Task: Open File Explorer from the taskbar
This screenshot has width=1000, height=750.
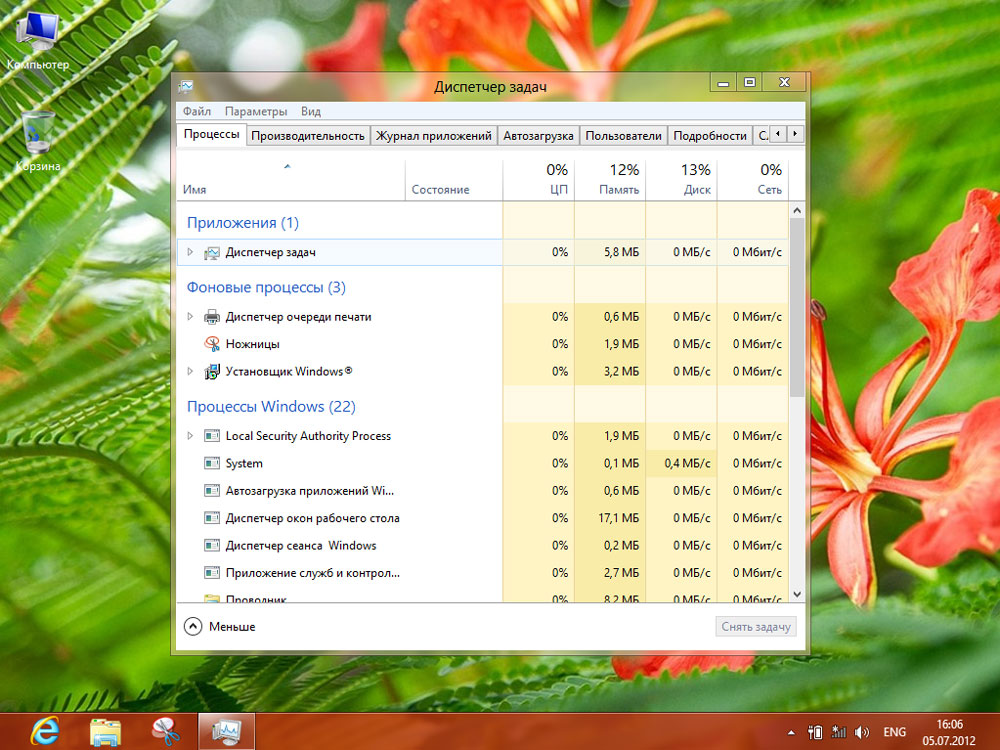Action: click(105, 731)
